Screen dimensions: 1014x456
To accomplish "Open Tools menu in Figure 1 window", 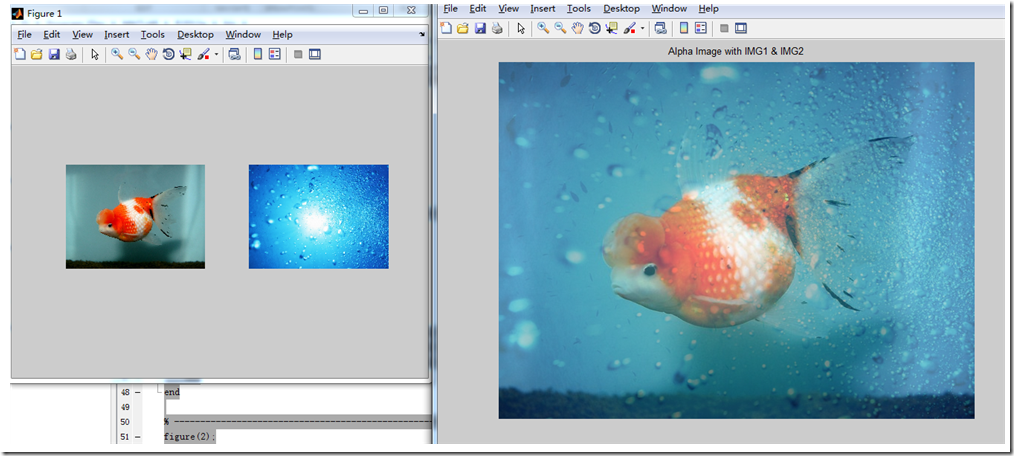I will coord(153,34).
